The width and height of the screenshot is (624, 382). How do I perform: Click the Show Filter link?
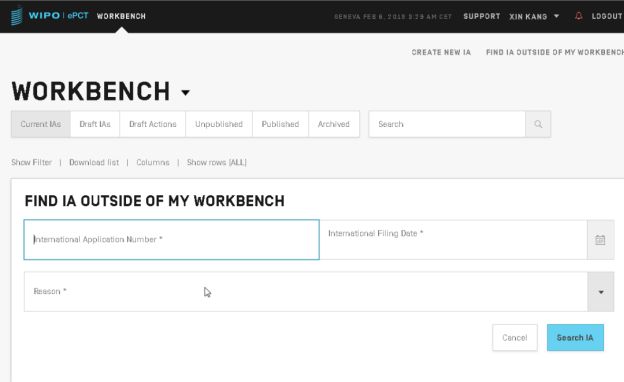point(31,162)
